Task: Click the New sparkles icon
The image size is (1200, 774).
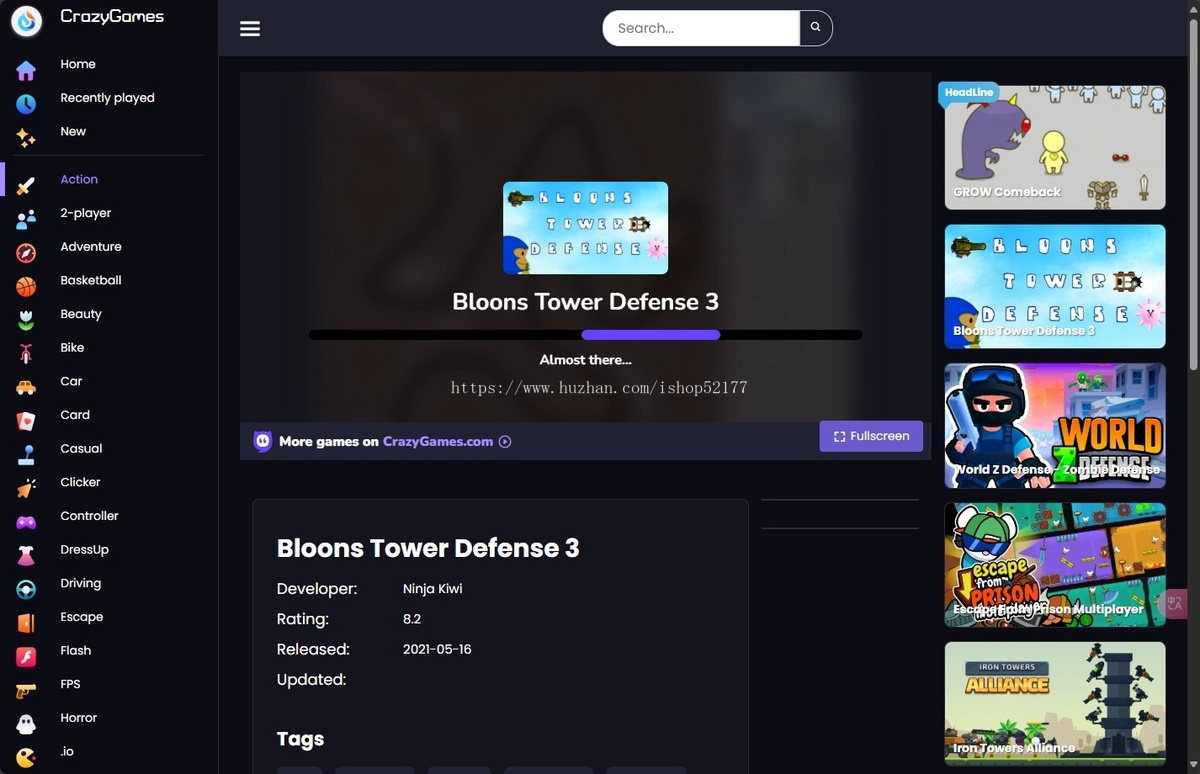Action: (x=26, y=138)
